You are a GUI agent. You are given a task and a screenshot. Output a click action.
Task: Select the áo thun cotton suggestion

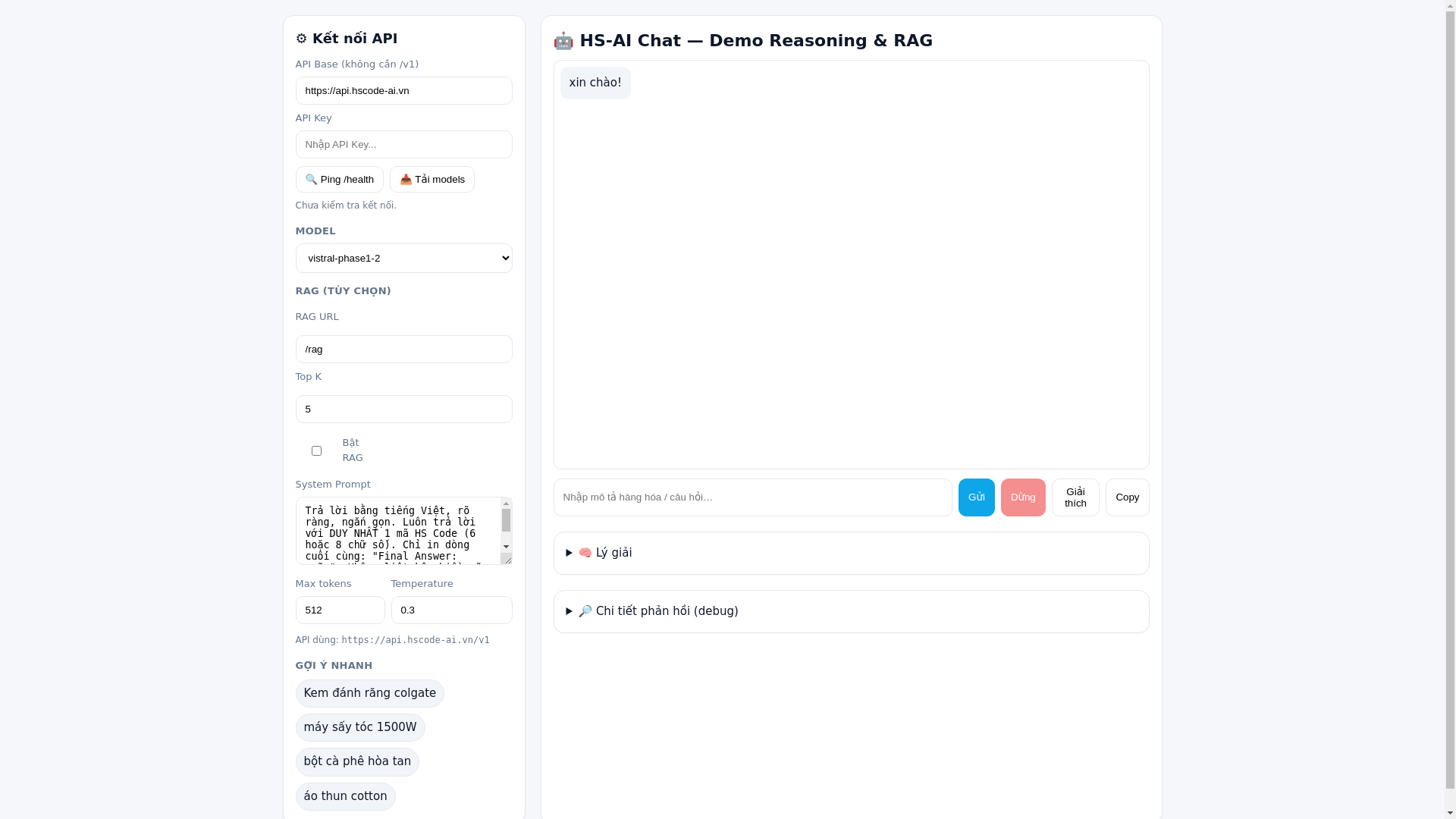pos(345,797)
